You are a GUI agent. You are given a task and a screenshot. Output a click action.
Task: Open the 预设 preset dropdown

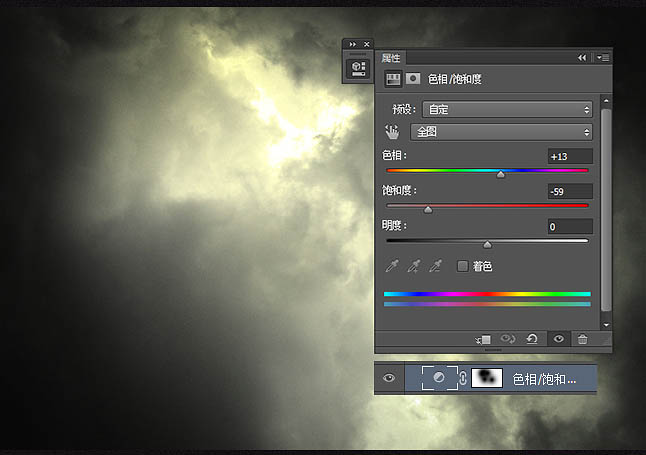[x=507, y=109]
